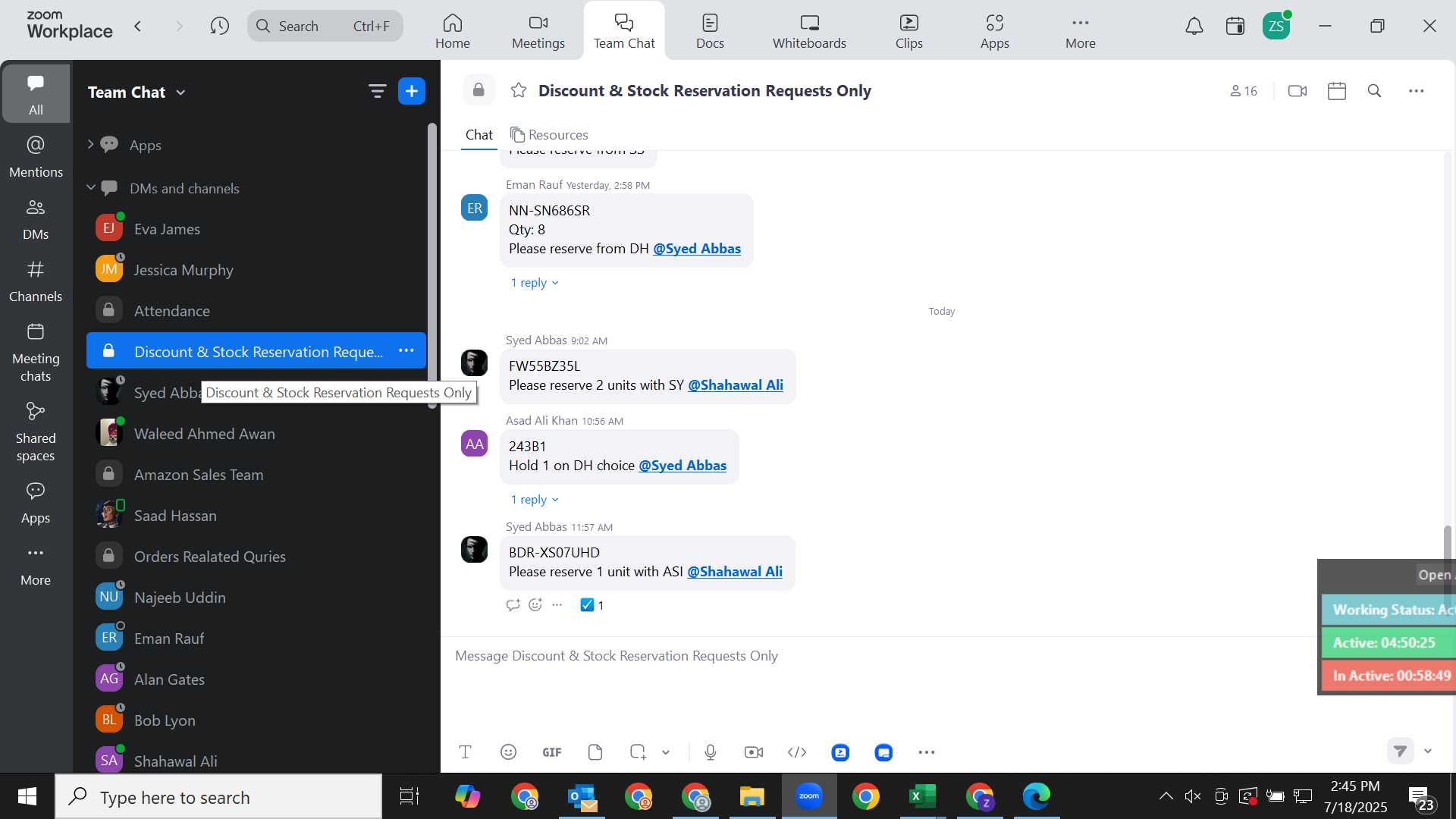Open the notifications bell

1194,27
